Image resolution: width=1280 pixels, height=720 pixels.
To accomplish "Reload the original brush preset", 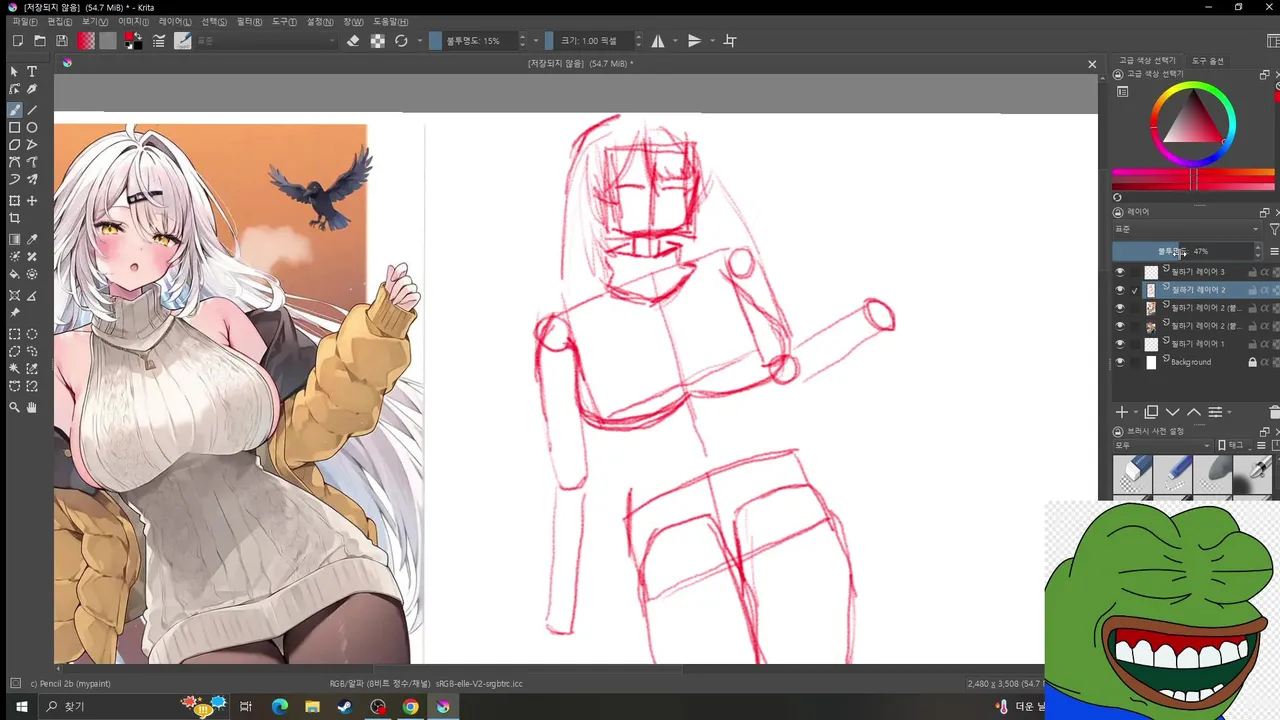I will click(401, 41).
